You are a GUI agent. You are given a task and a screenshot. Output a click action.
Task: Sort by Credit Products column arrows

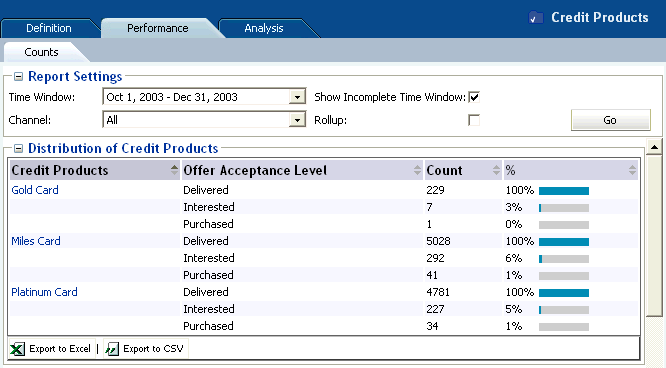(x=174, y=170)
